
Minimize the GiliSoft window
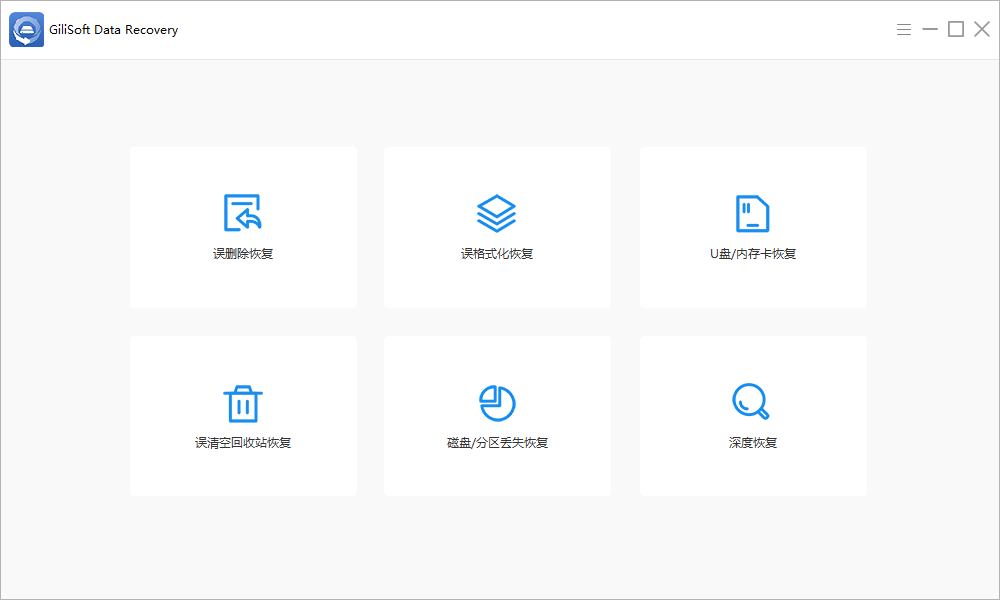[x=930, y=29]
